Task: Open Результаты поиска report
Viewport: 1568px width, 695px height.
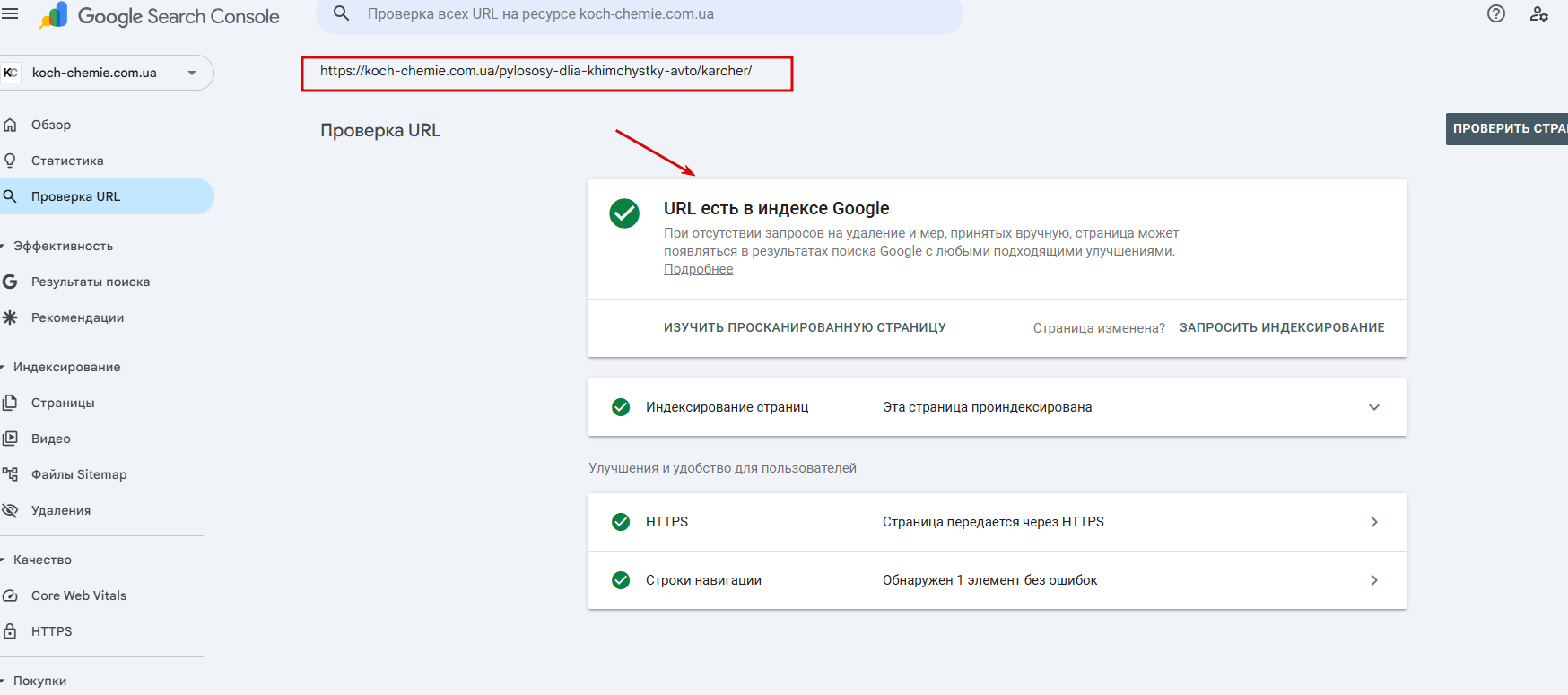Action: (x=91, y=282)
